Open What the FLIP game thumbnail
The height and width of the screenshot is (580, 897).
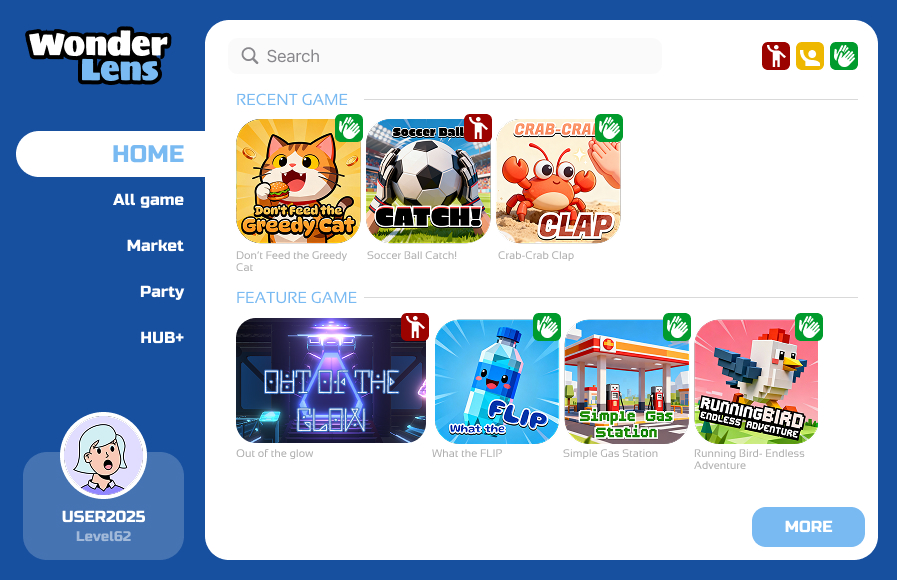tap(497, 381)
